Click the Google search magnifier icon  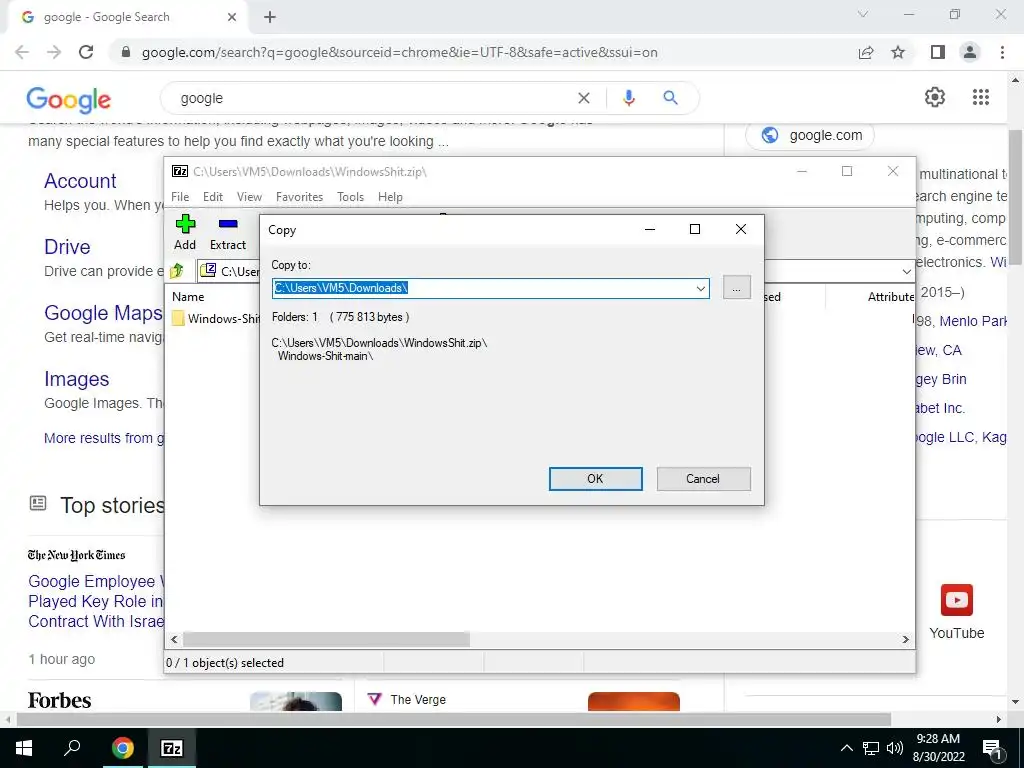[x=670, y=98]
